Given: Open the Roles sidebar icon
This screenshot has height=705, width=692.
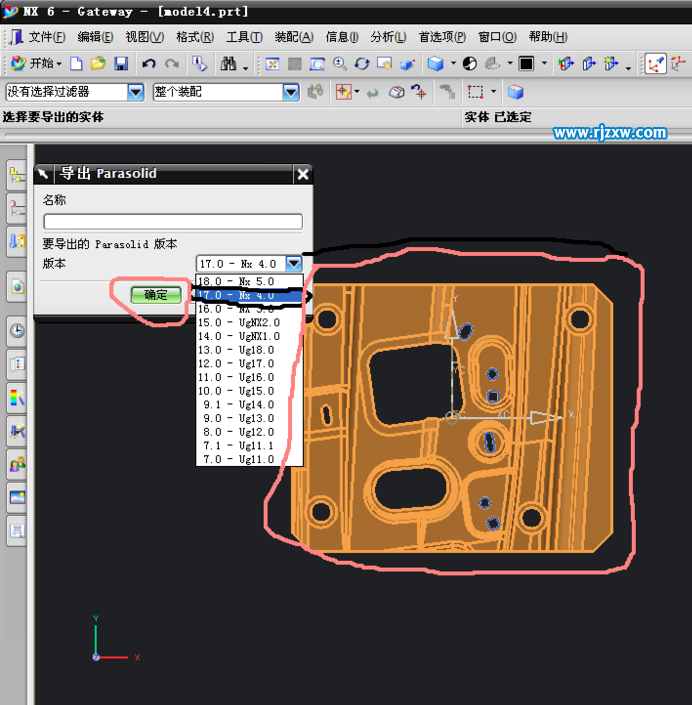Looking at the screenshot, I should coord(17,464).
